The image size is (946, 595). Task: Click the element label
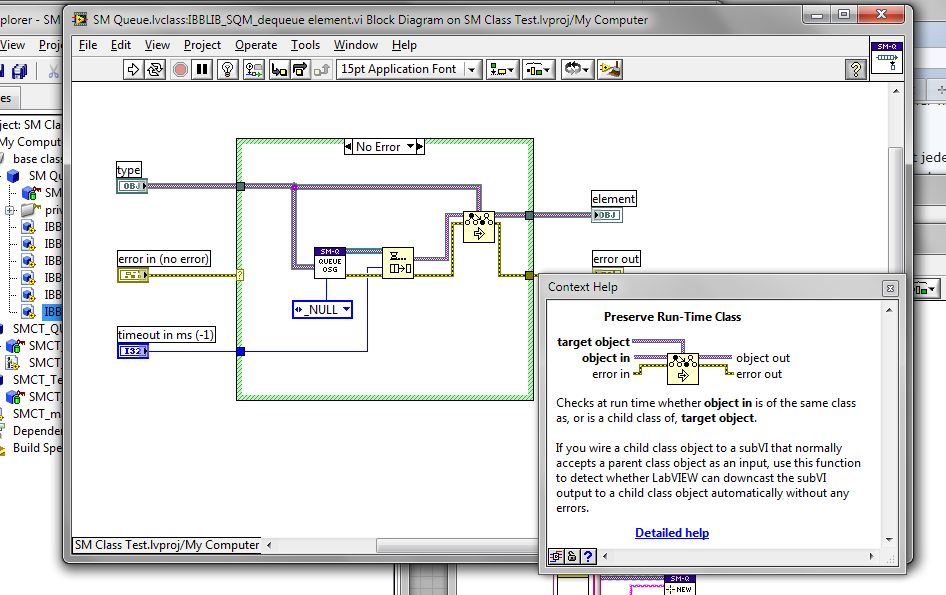click(614, 199)
